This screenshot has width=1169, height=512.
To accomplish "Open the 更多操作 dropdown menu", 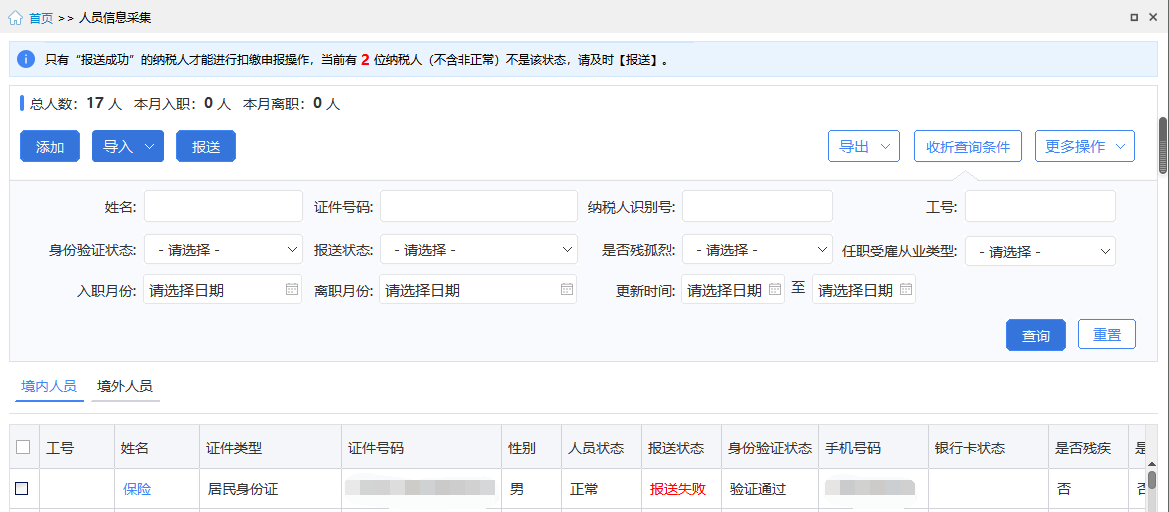I will (x=1085, y=146).
